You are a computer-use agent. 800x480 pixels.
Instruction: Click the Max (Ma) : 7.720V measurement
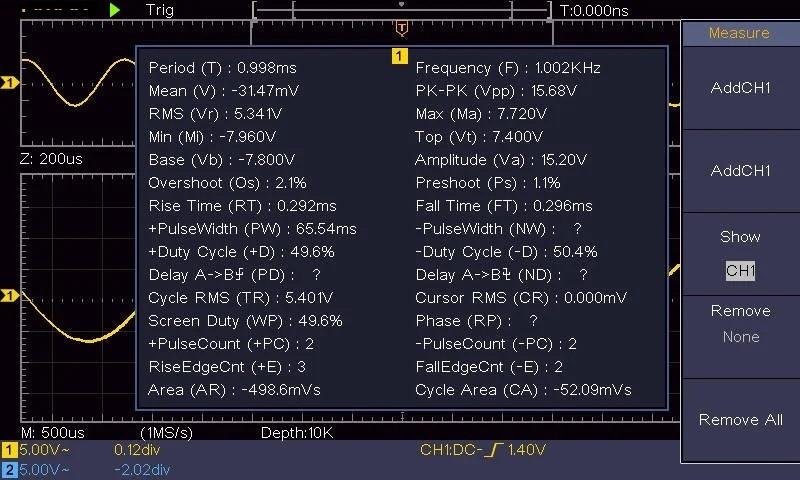point(481,114)
